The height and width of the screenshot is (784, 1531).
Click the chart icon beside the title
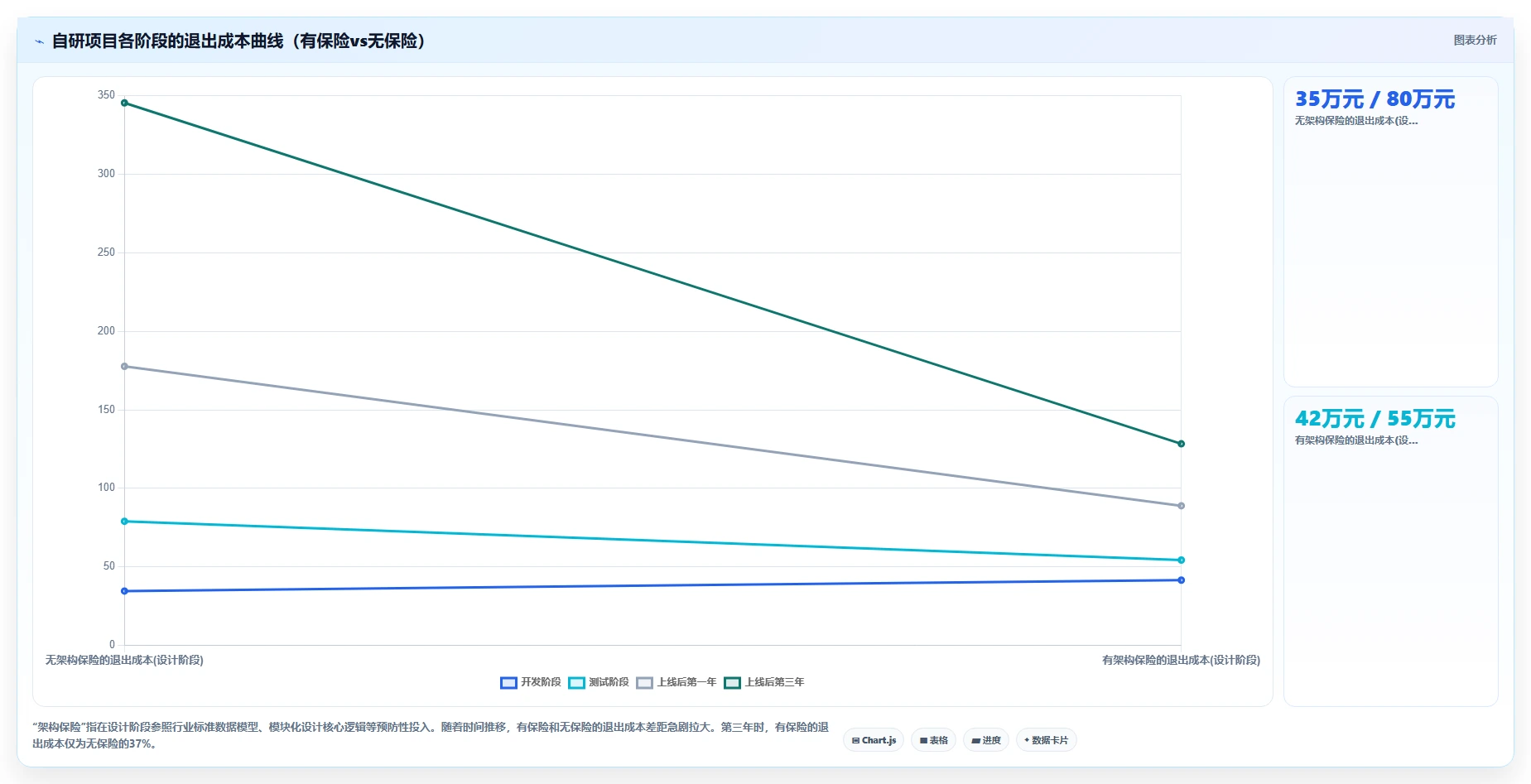click(39, 41)
